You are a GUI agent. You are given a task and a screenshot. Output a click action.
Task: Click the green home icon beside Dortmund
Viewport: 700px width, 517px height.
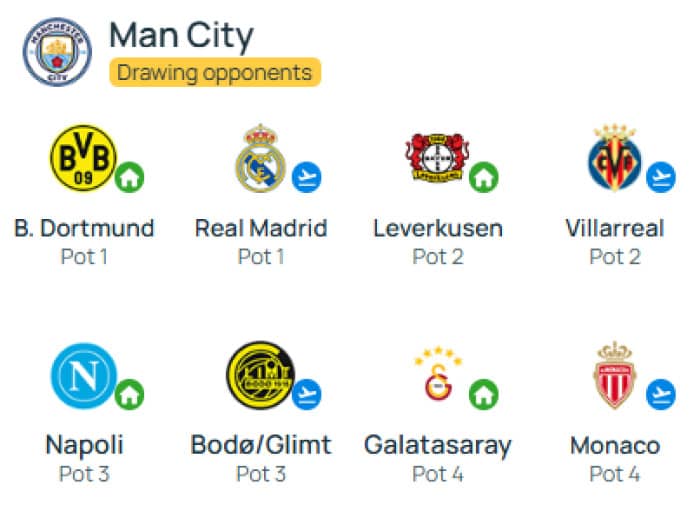129,177
